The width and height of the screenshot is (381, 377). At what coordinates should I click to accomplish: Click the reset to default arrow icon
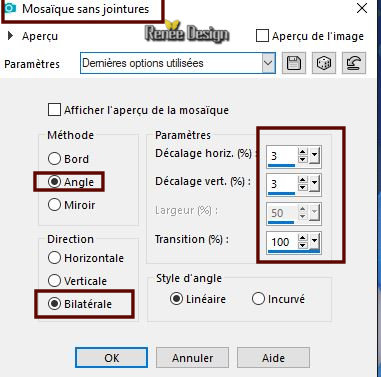tap(354, 63)
